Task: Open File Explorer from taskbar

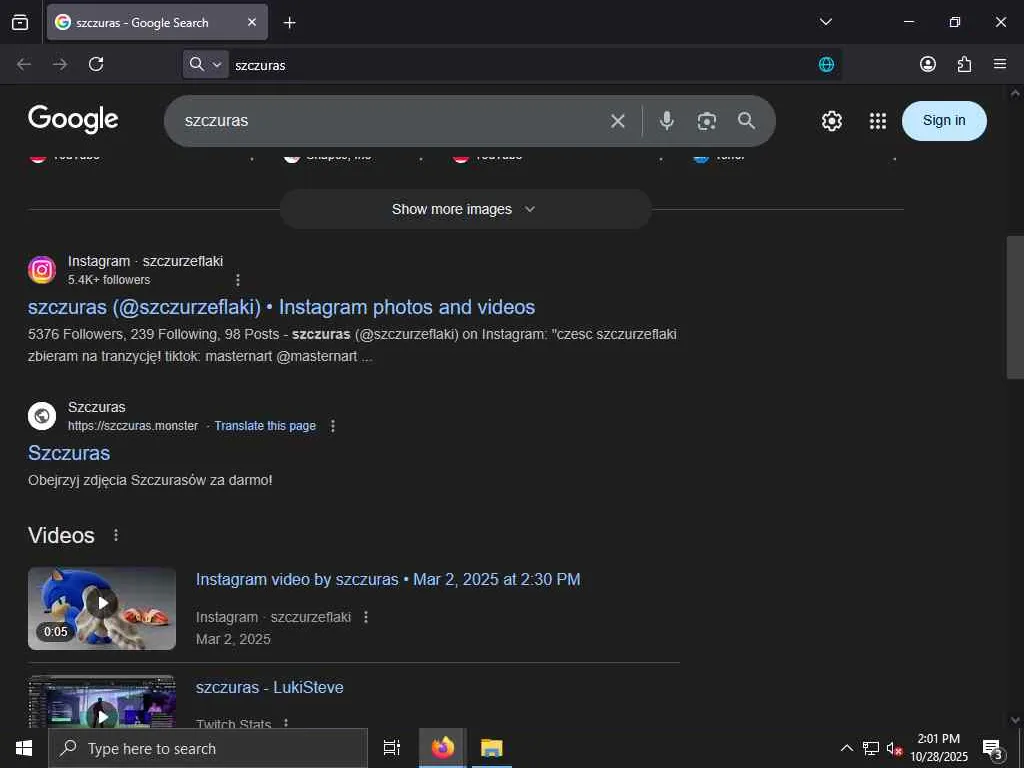Action: pyautogui.click(x=491, y=748)
